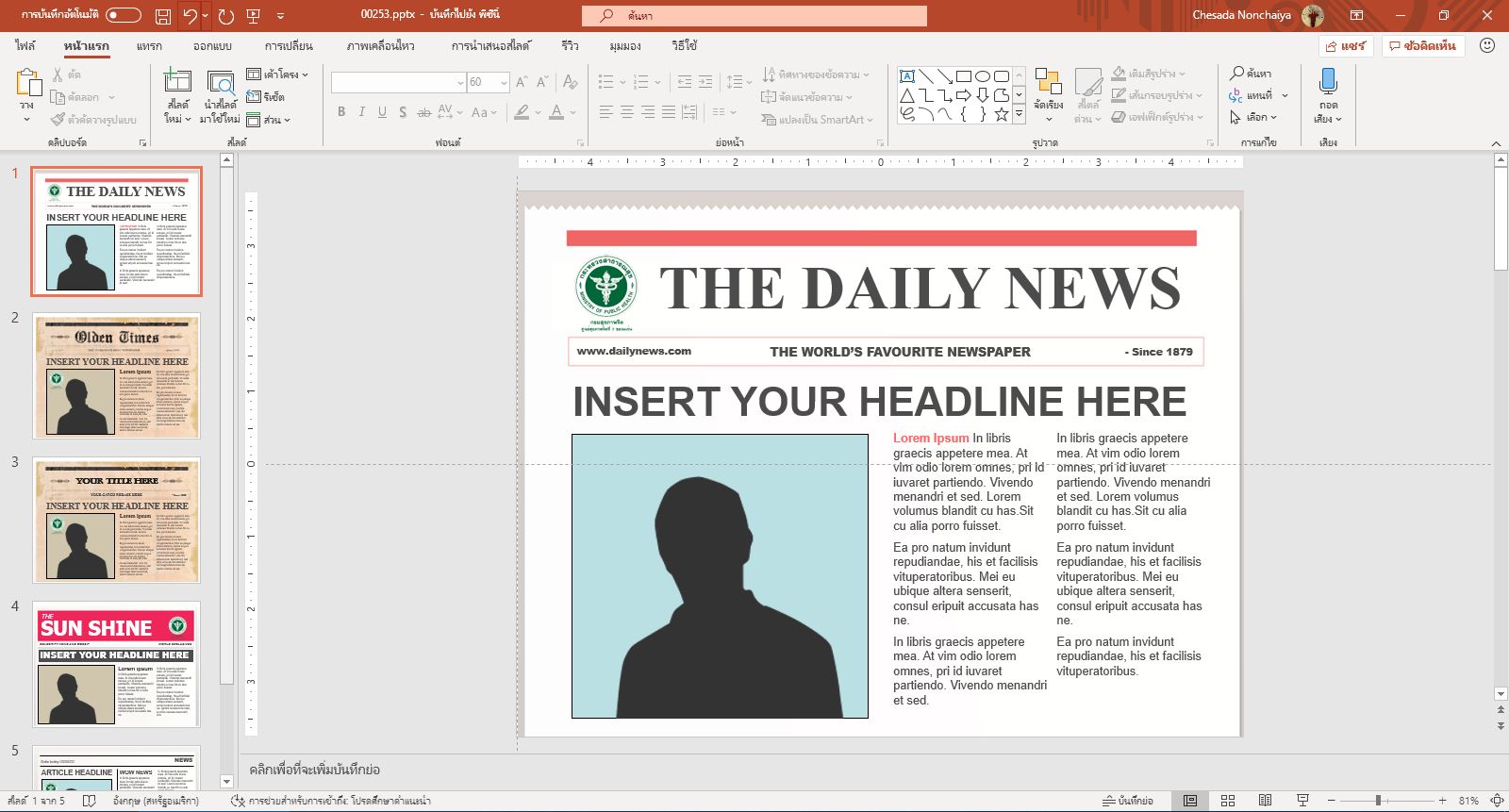The width and height of the screenshot is (1509, 812).
Task: Collapse the ribbon with the chevron
Action: point(1496,143)
